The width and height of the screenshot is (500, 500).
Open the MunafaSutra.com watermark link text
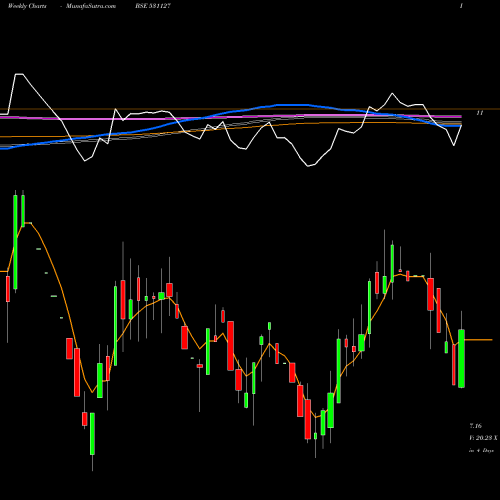click(91, 6)
